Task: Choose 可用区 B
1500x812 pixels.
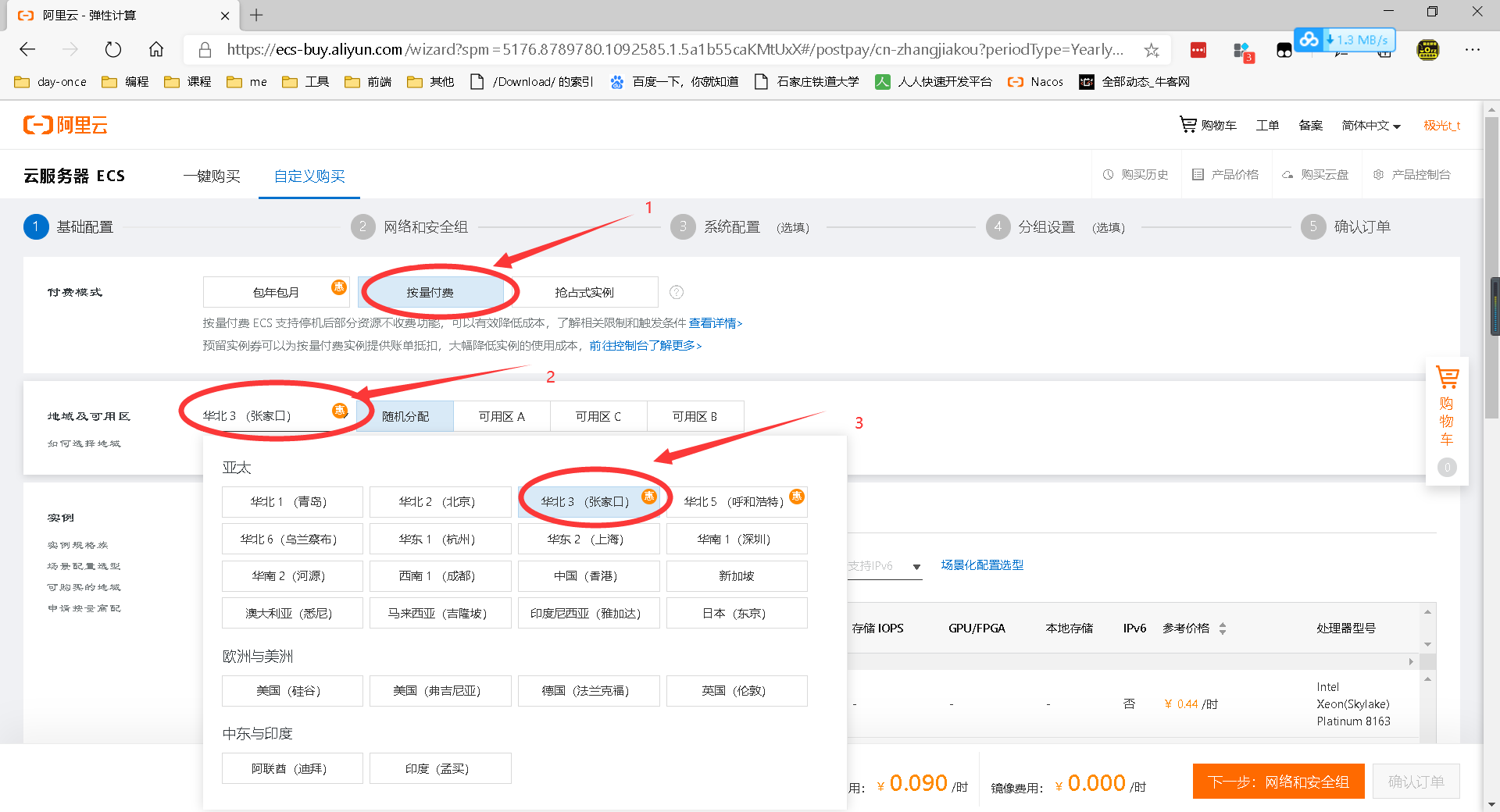Action: 695,416
